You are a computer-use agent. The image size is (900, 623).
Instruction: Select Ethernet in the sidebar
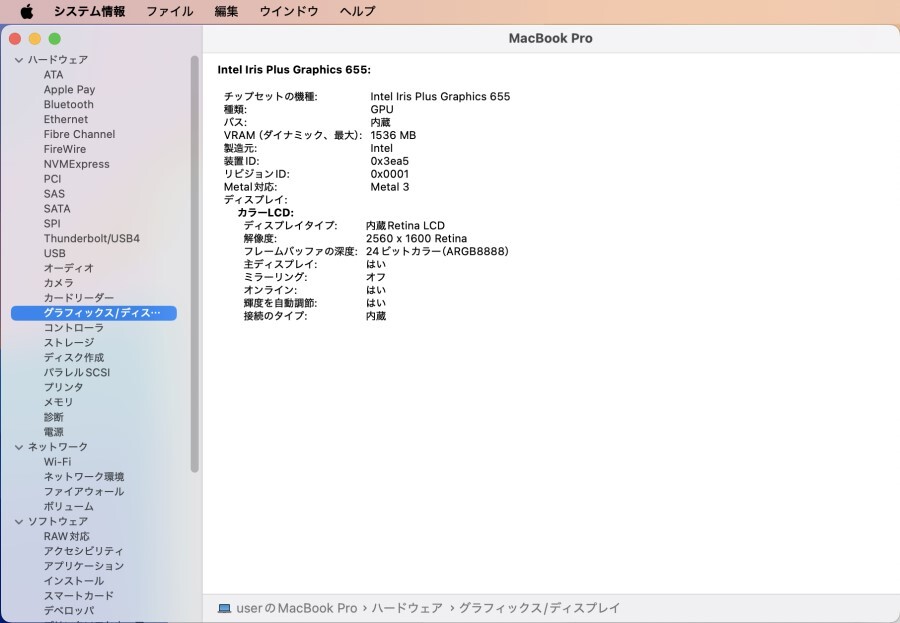point(66,119)
